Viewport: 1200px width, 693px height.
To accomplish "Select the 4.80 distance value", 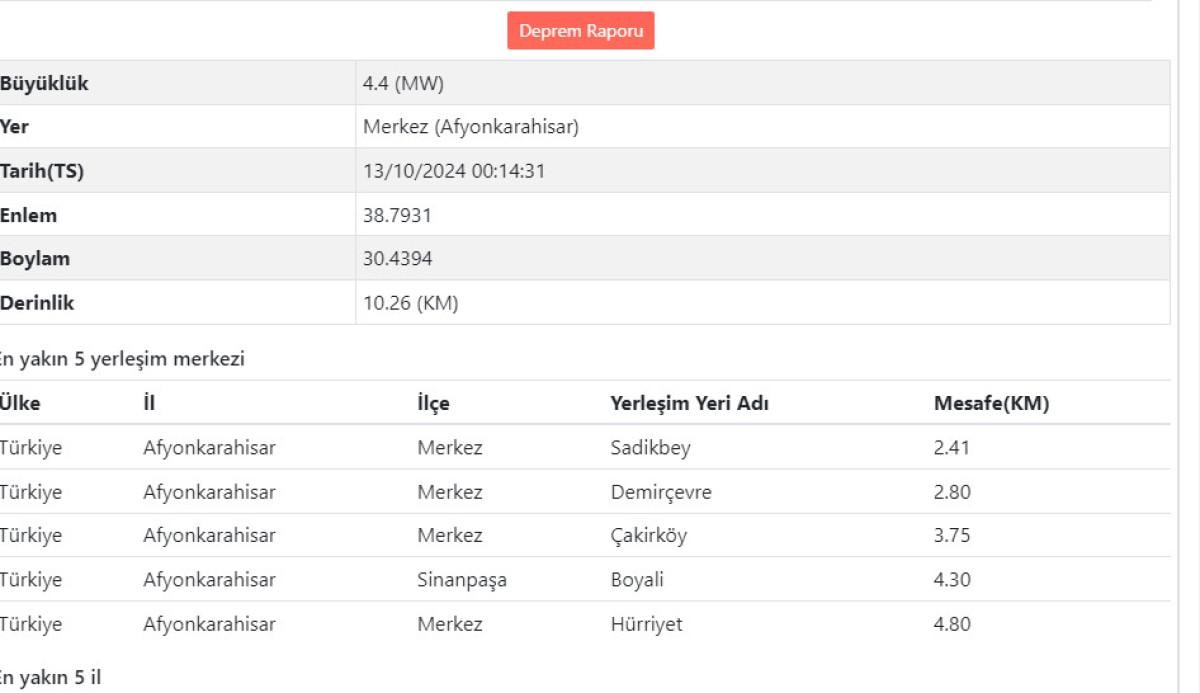I will pyautogui.click(x=951, y=624).
